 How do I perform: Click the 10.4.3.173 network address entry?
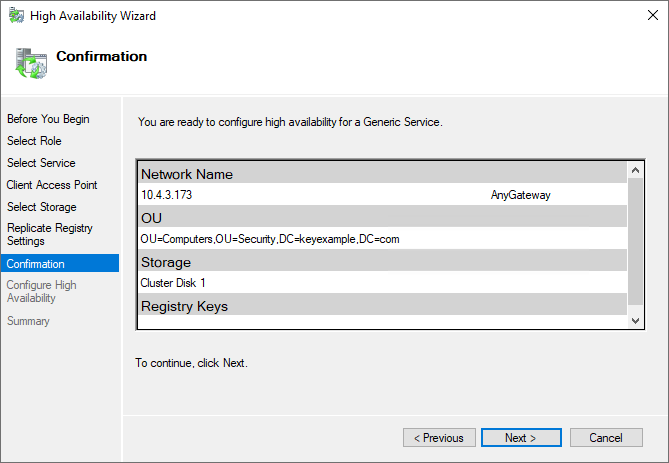pyautogui.click(x=167, y=195)
